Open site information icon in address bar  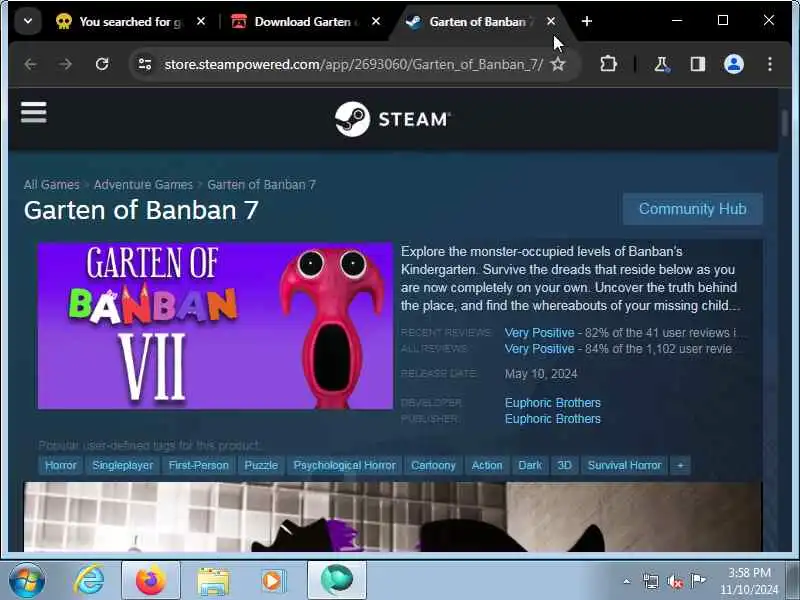[x=145, y=64]
